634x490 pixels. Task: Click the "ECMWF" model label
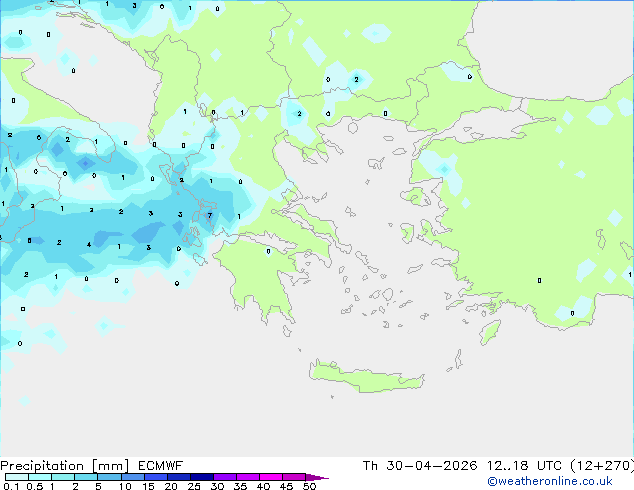(161, 466)
